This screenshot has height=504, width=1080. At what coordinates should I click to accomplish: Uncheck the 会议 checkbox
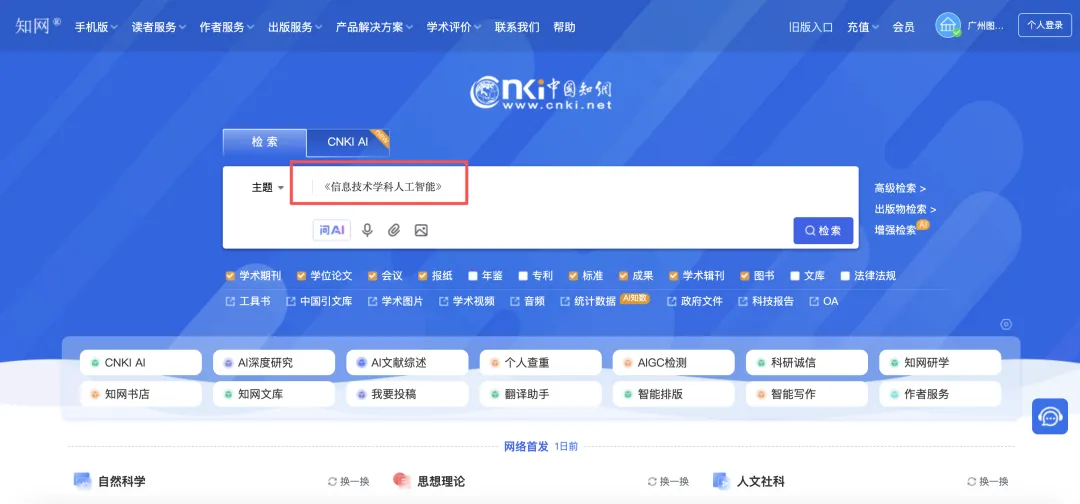click(x=373, y=276)
